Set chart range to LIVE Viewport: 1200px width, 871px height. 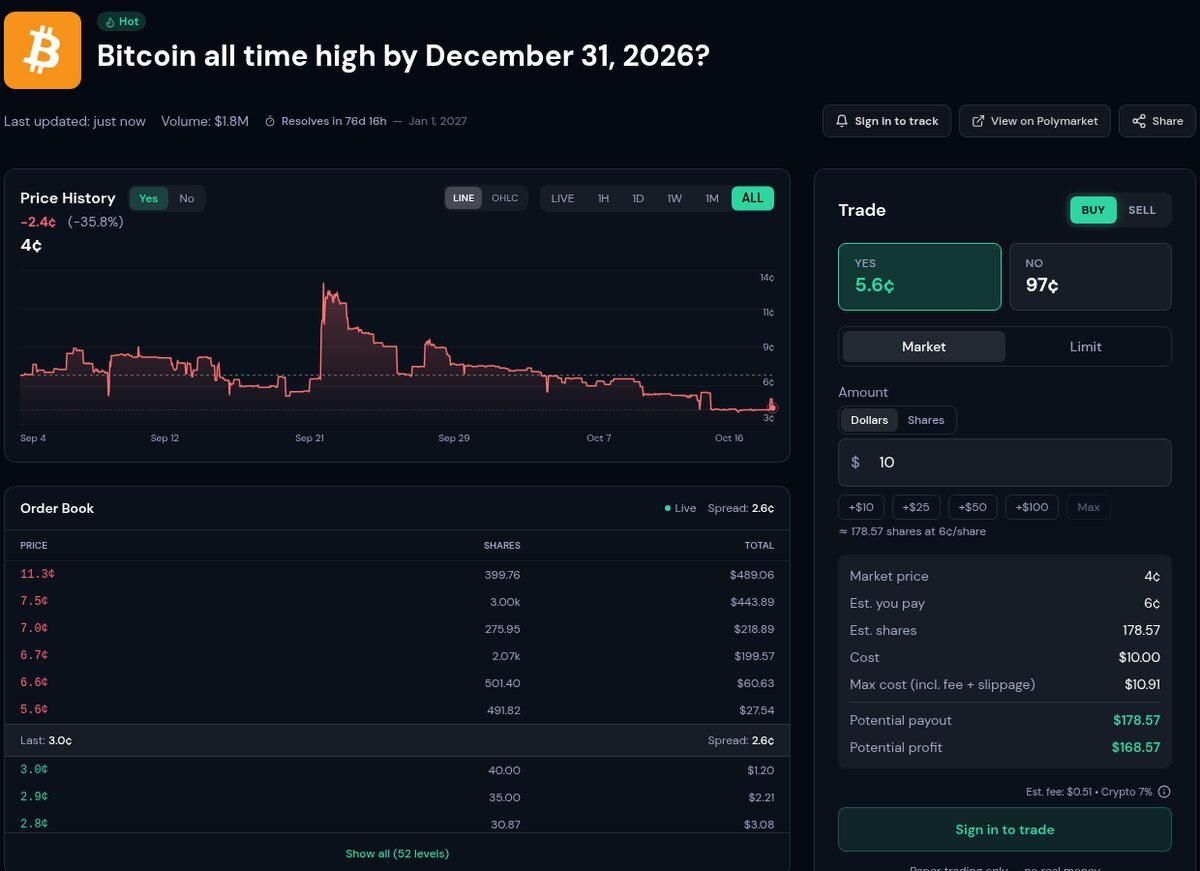click(563, 198)
